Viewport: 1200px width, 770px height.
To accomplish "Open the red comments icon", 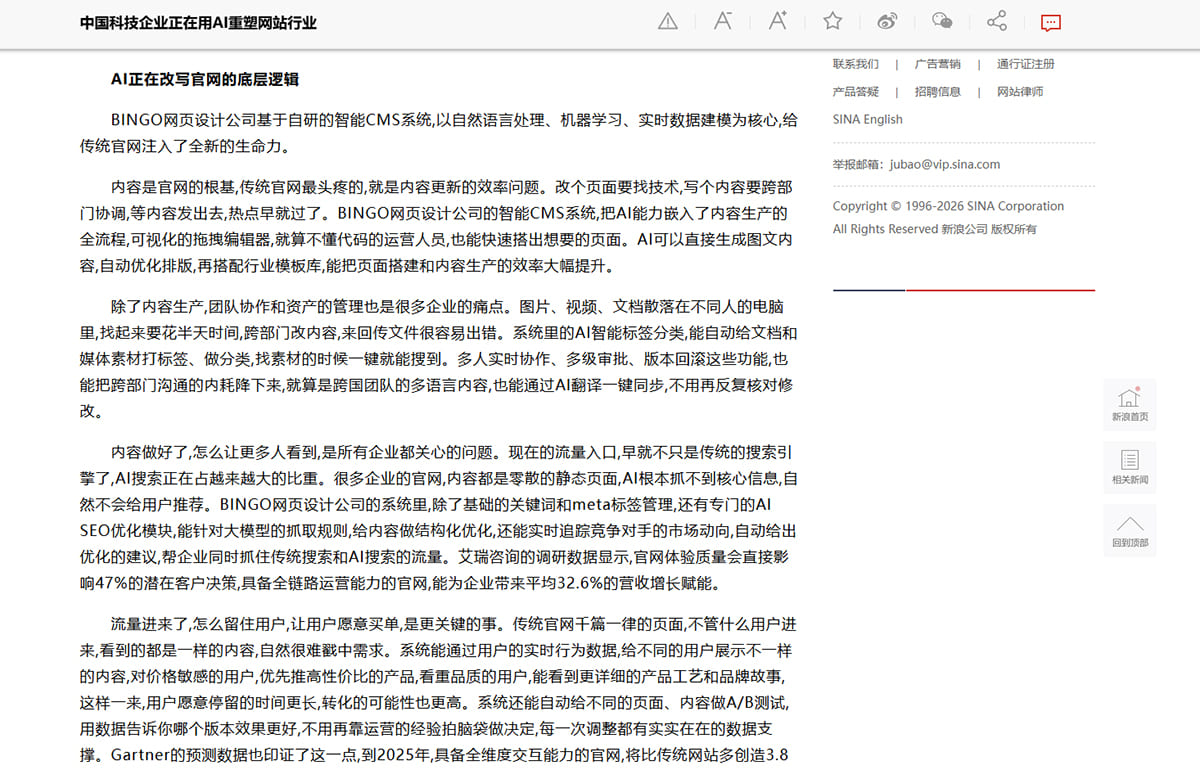I will coord(1050,22).
